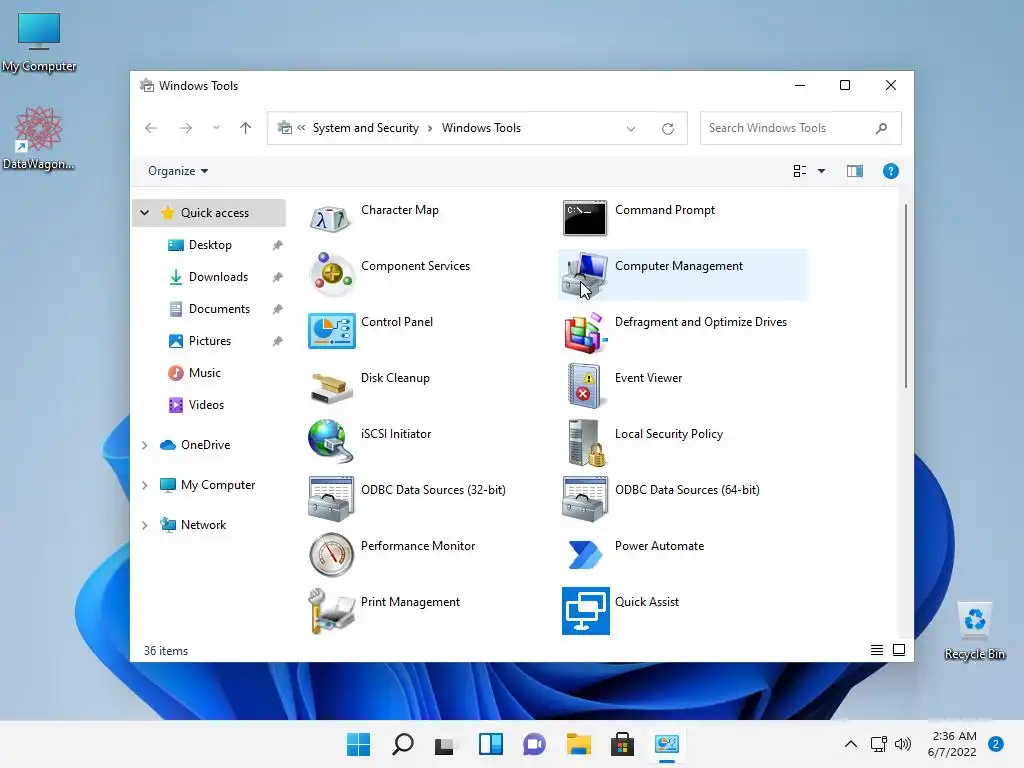Viewport: 1024px width, 768px height.
Task: Open the Organize dropdown menu
Action: [x=178, y=171]
